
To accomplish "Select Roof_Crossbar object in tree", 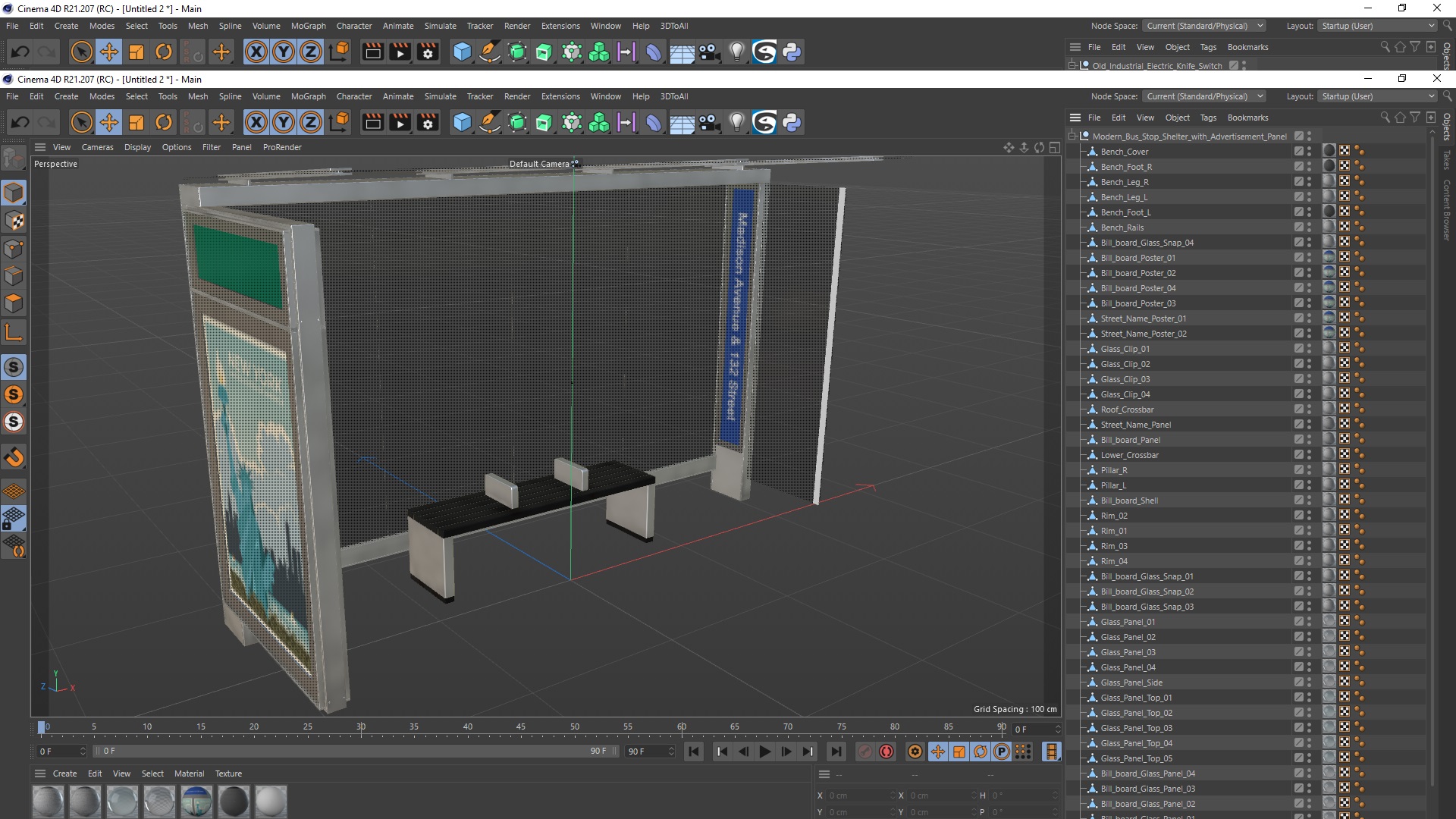I will tap(1127, 409).
